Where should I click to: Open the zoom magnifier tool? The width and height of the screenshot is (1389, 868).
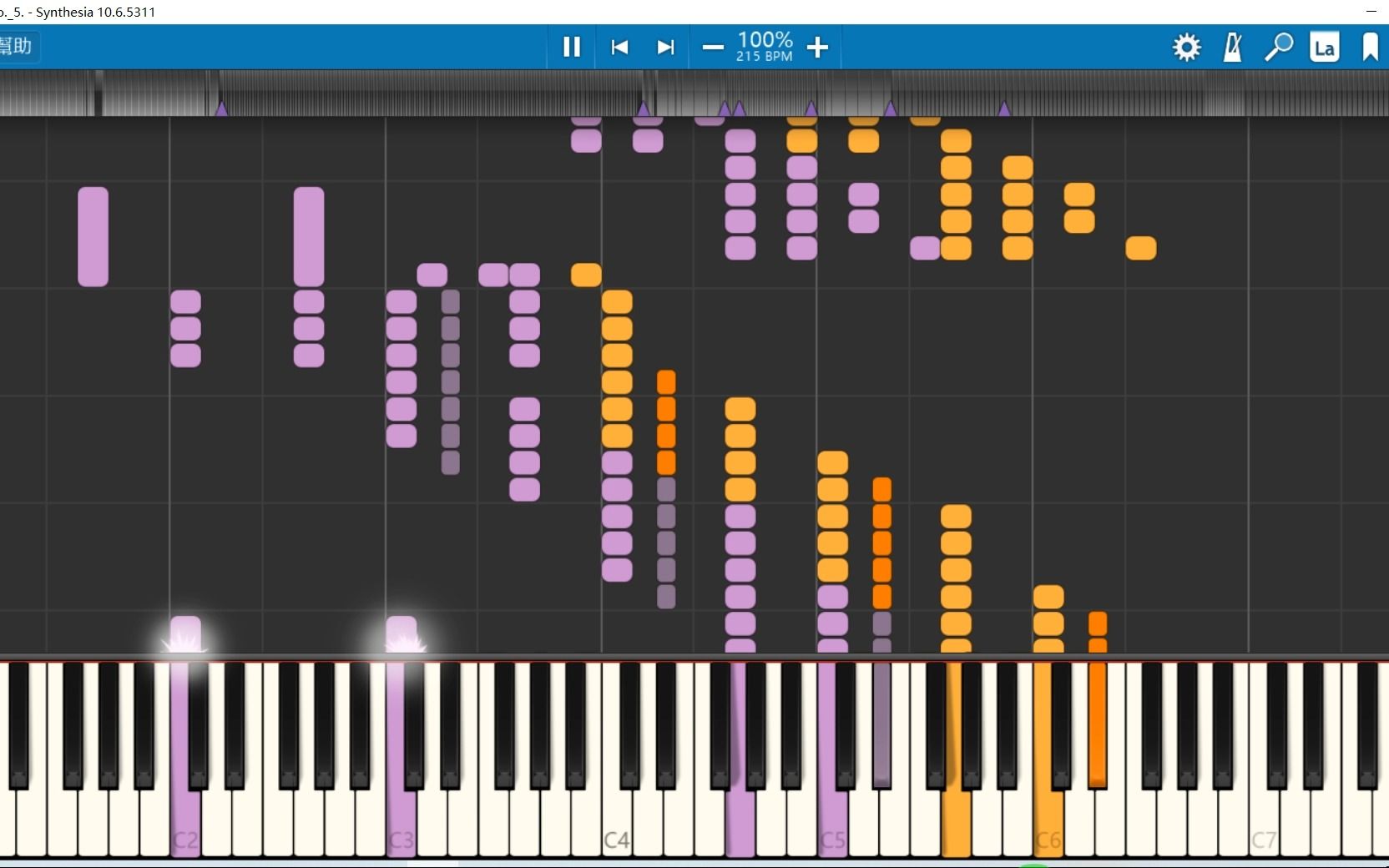tap(1278, 48)
